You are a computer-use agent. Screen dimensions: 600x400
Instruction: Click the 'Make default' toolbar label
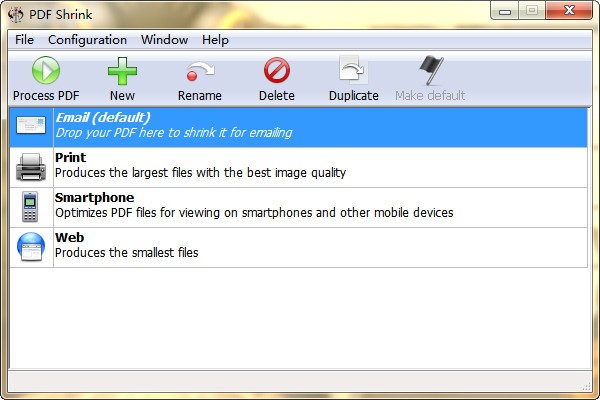pyautogui.click(x=430, y=96)
